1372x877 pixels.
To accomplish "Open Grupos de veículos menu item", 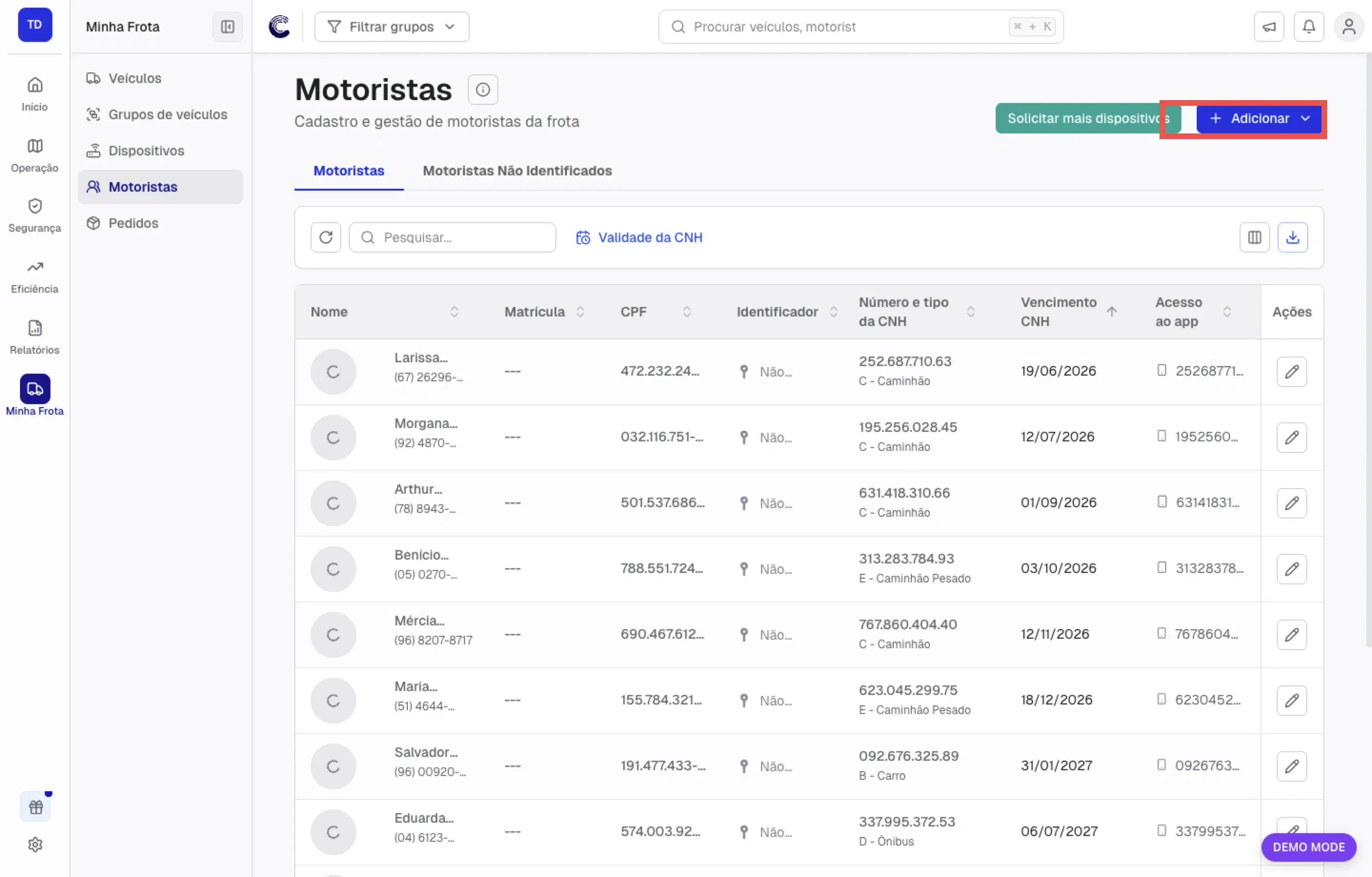I will pyautogui.click(x=160, y=114).
